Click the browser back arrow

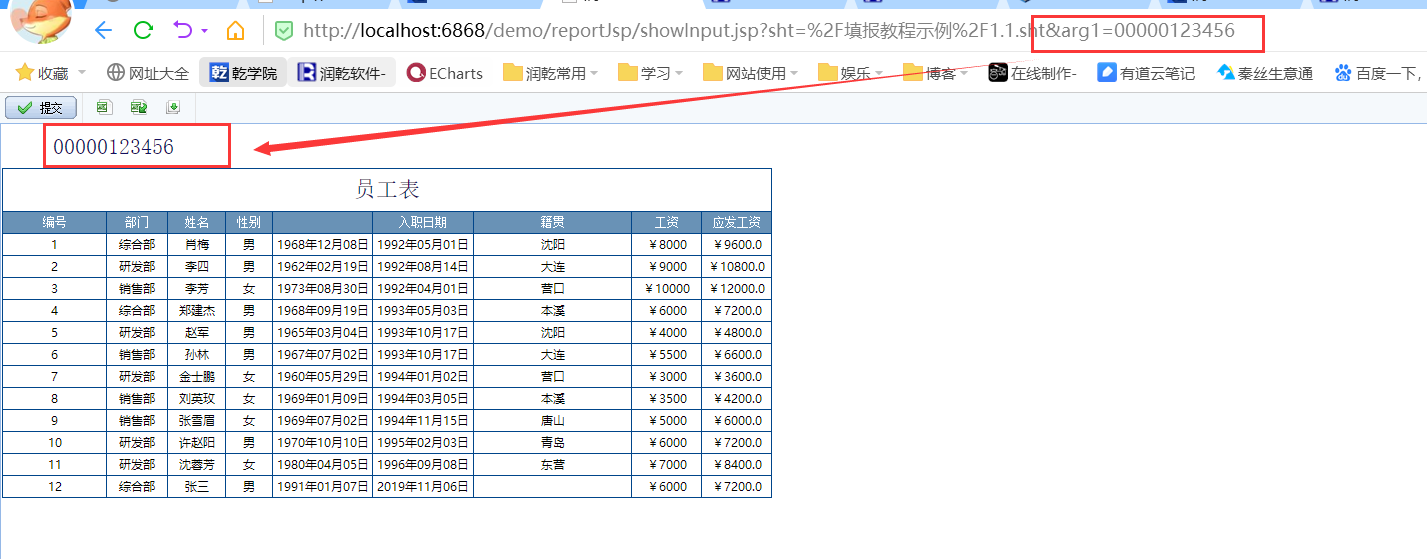[103, 30]
